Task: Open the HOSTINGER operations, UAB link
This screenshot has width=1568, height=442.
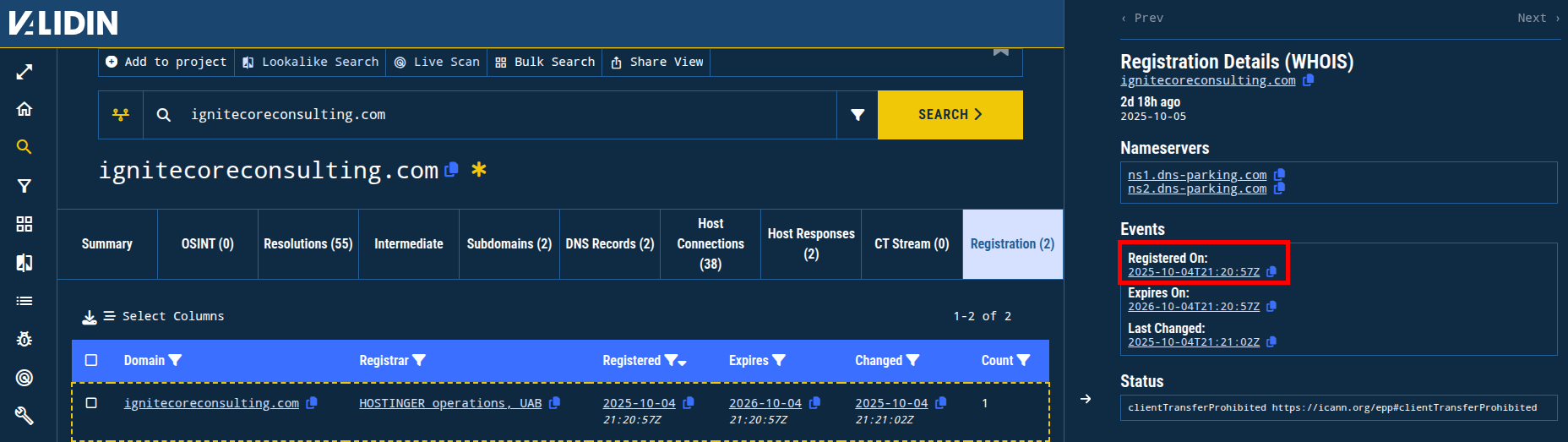Action: 450,403
